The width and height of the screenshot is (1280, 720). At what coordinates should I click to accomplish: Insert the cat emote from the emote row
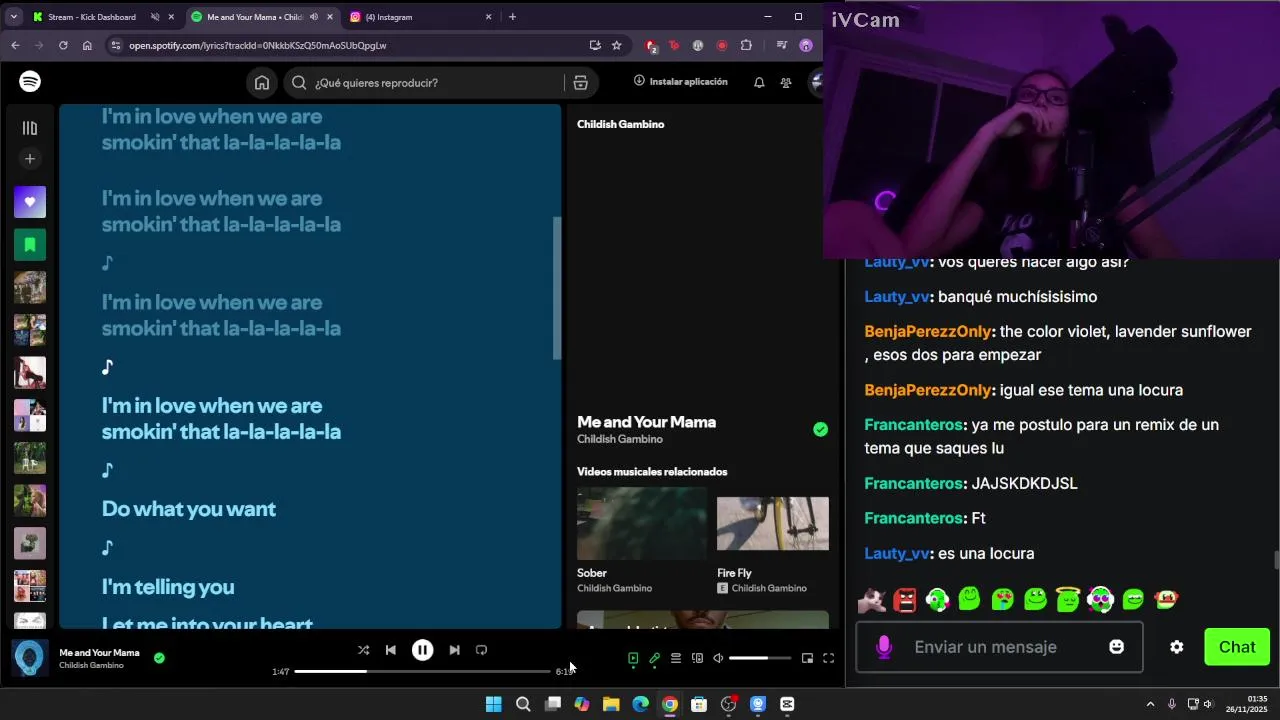click(872, 599)
